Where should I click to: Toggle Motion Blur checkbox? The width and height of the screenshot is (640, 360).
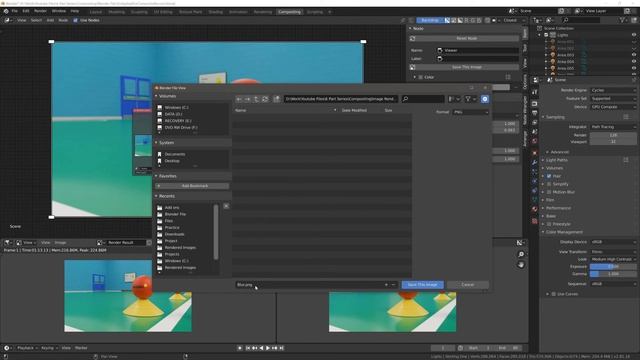549,192
